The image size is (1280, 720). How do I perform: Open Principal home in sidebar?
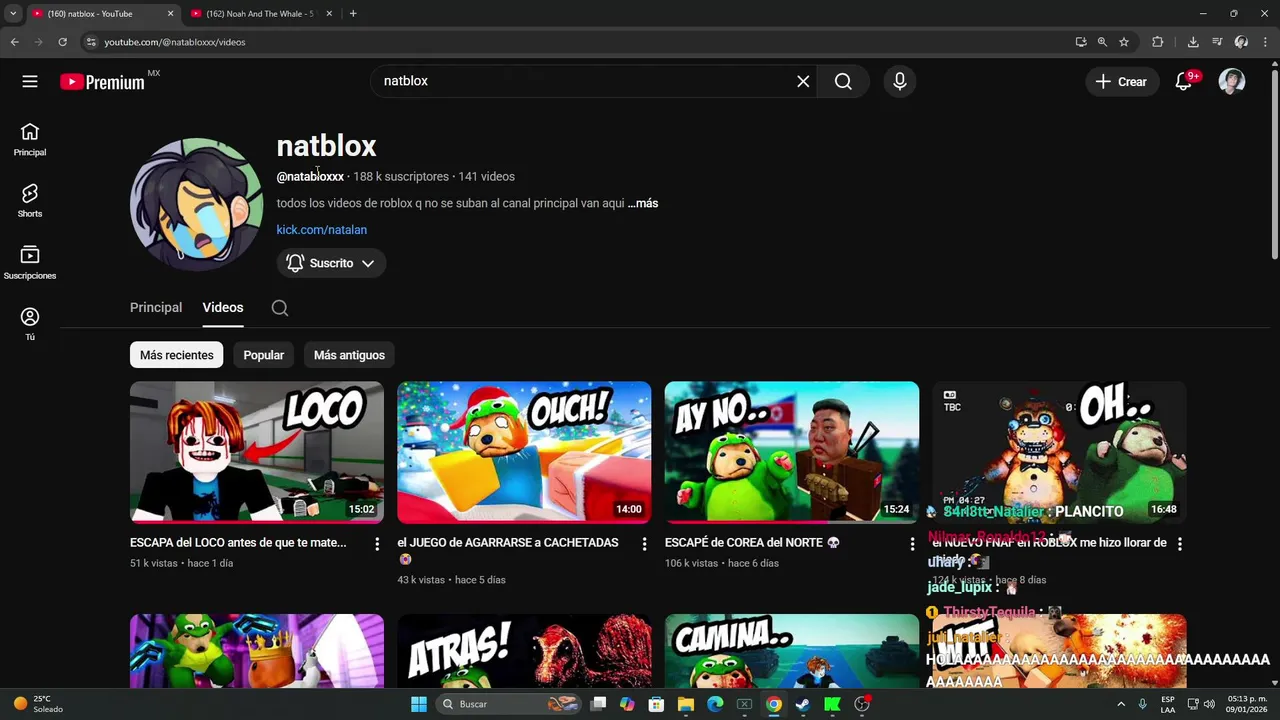[x=30, y=139]
